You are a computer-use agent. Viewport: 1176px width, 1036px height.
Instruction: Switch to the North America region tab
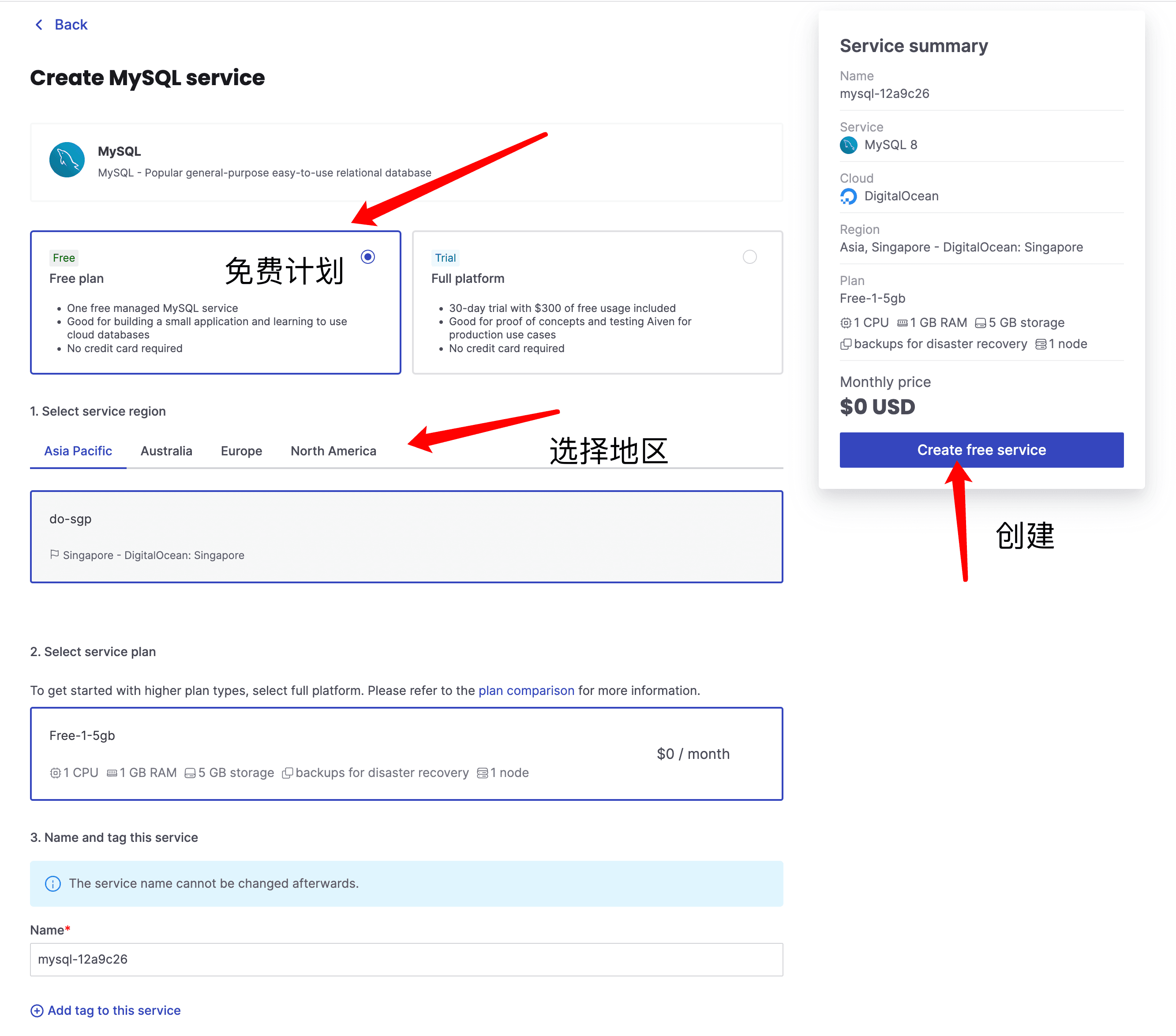[x=333, y=450]
